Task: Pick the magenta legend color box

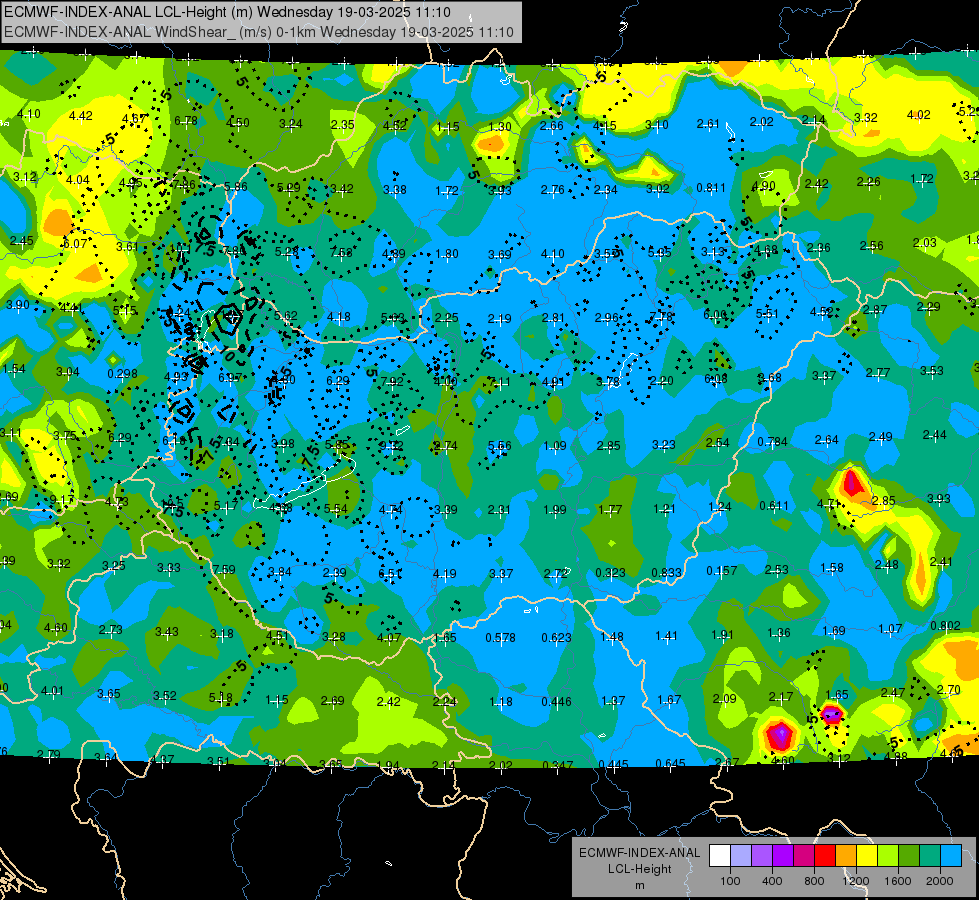Action: pos(804,856)
